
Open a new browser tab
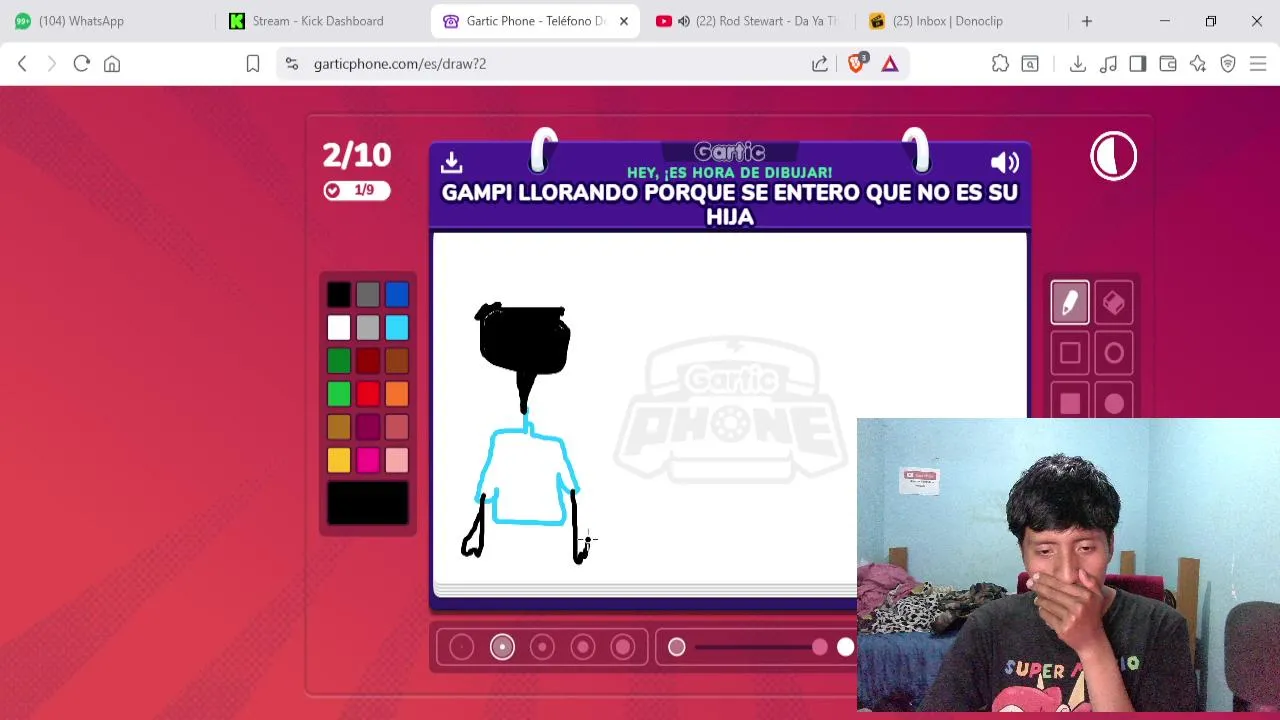1087,21
